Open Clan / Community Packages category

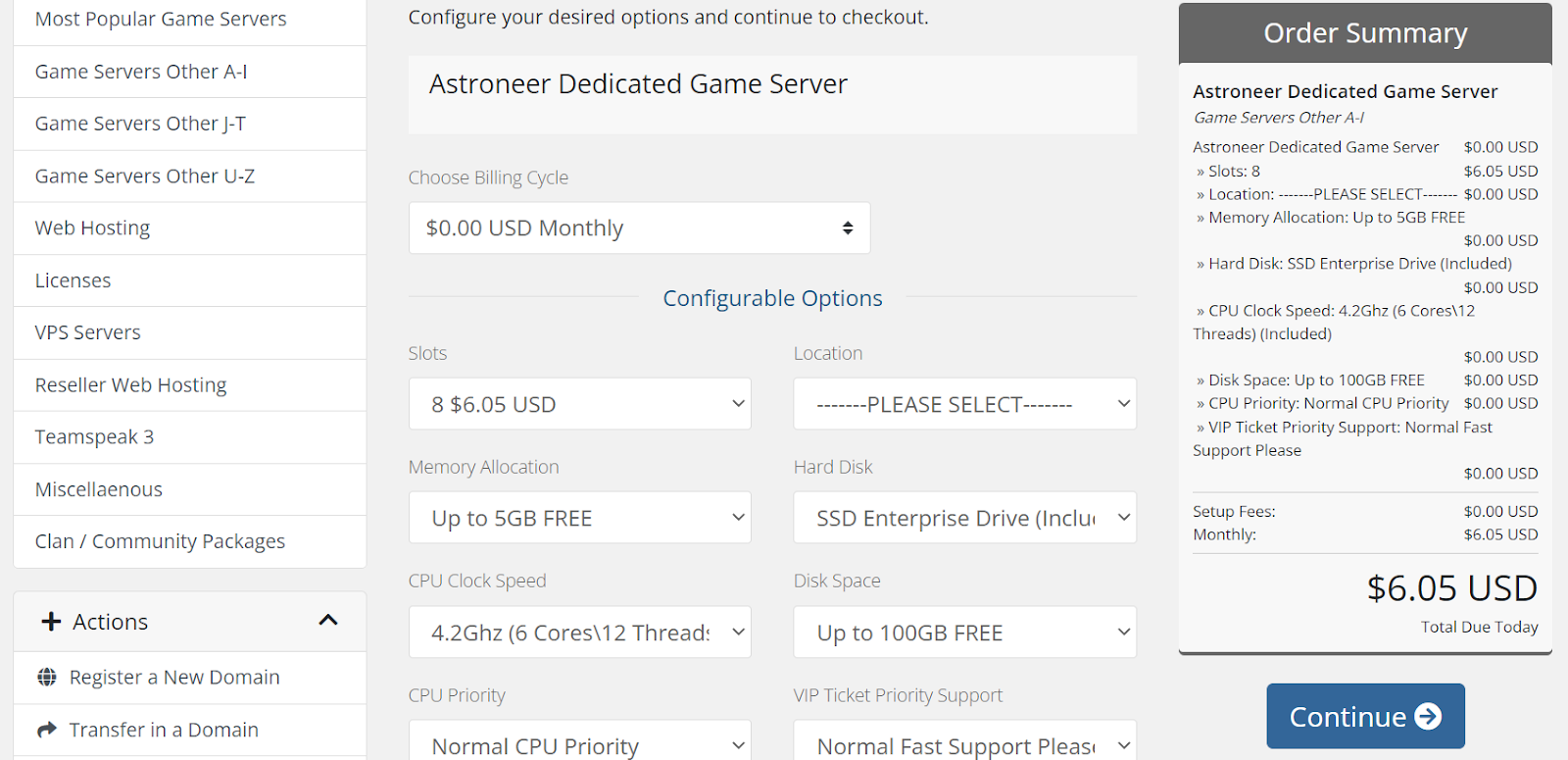pos(190,541)
